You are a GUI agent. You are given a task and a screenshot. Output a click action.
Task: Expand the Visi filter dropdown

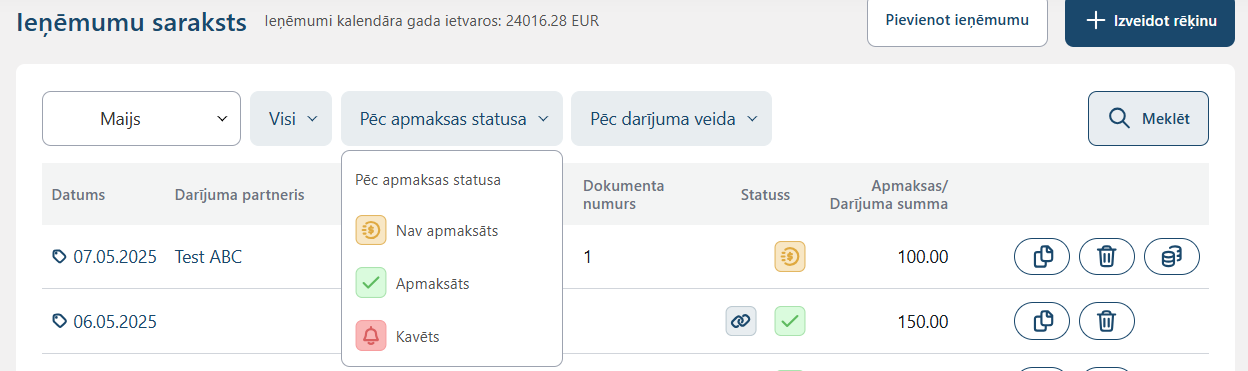click(291, 118)
